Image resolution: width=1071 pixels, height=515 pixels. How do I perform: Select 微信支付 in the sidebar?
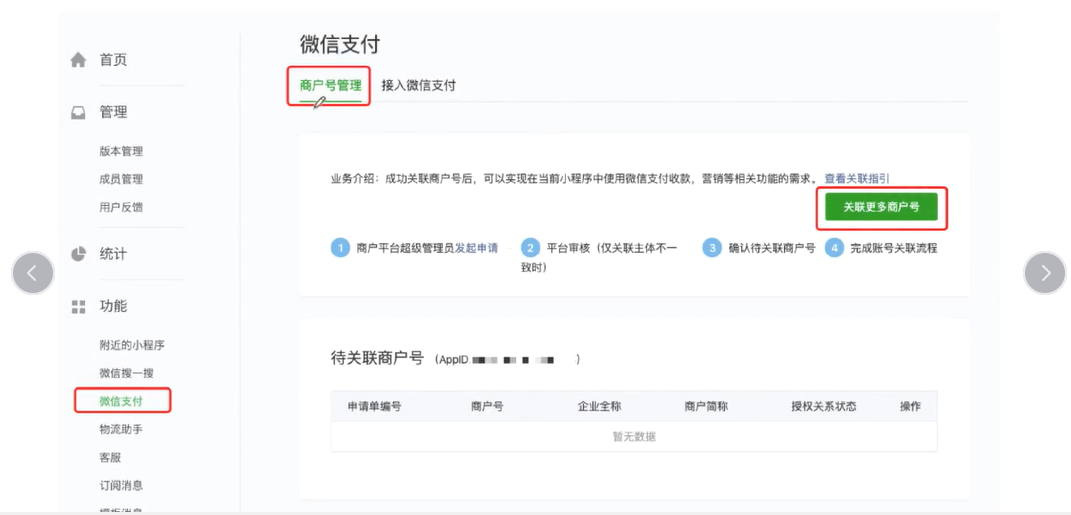click(121, 401)
